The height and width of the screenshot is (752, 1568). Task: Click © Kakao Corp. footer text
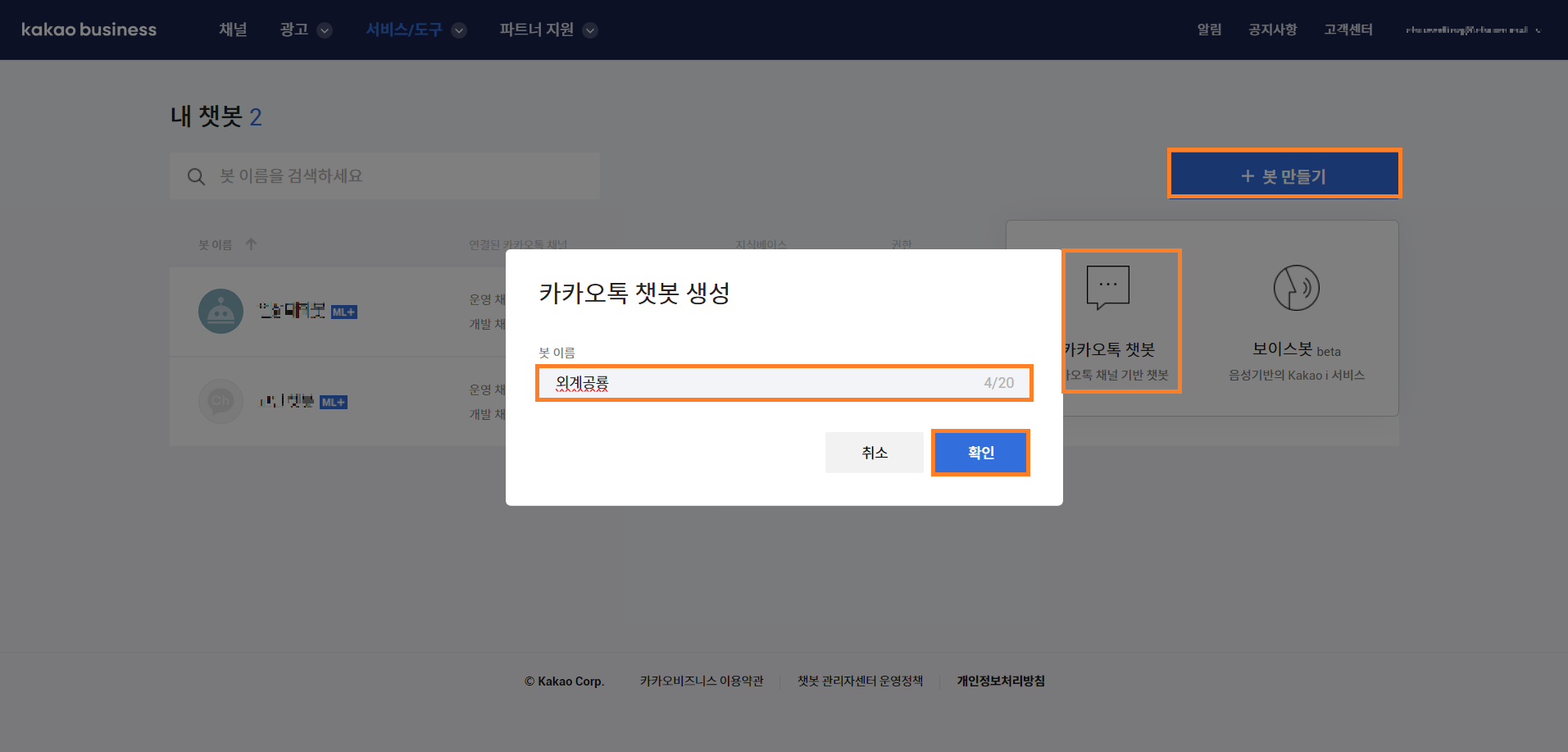(x=565, y=681)
